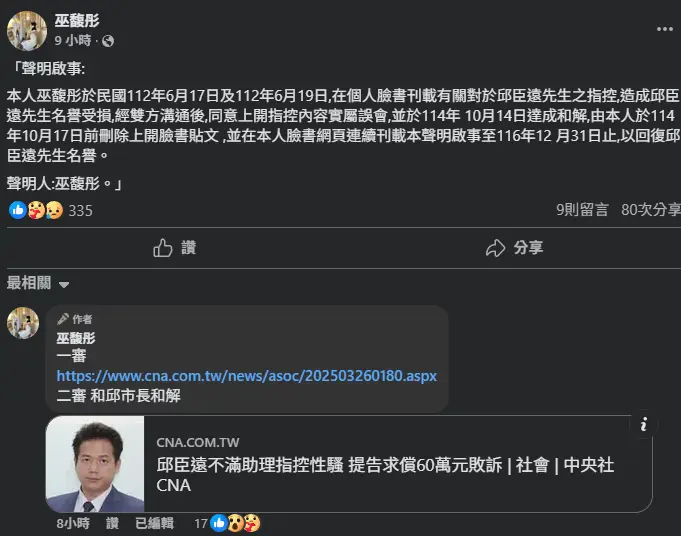Screen dimensions: 681x536
Task: Click the author name 巫馥彤 on the post
Action: tap(76, 21)
